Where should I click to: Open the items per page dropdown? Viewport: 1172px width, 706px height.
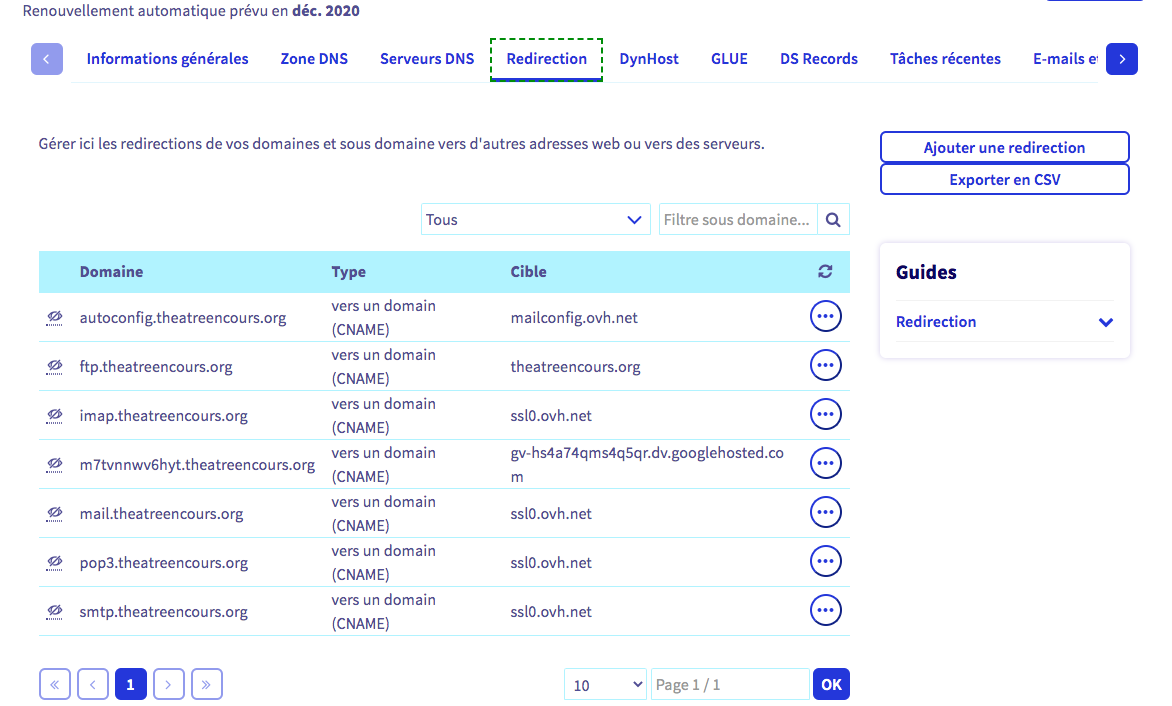coord(606,685)
